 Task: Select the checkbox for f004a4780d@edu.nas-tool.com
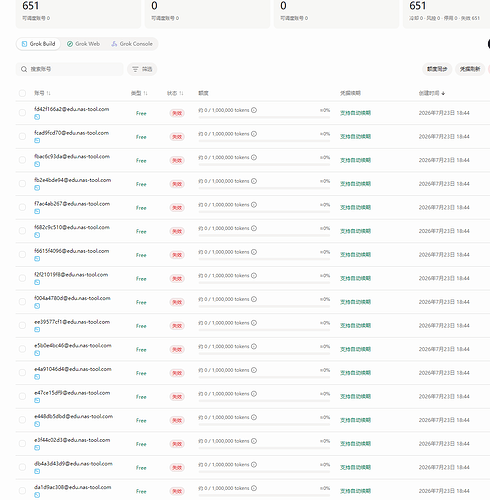click(22, 302)
